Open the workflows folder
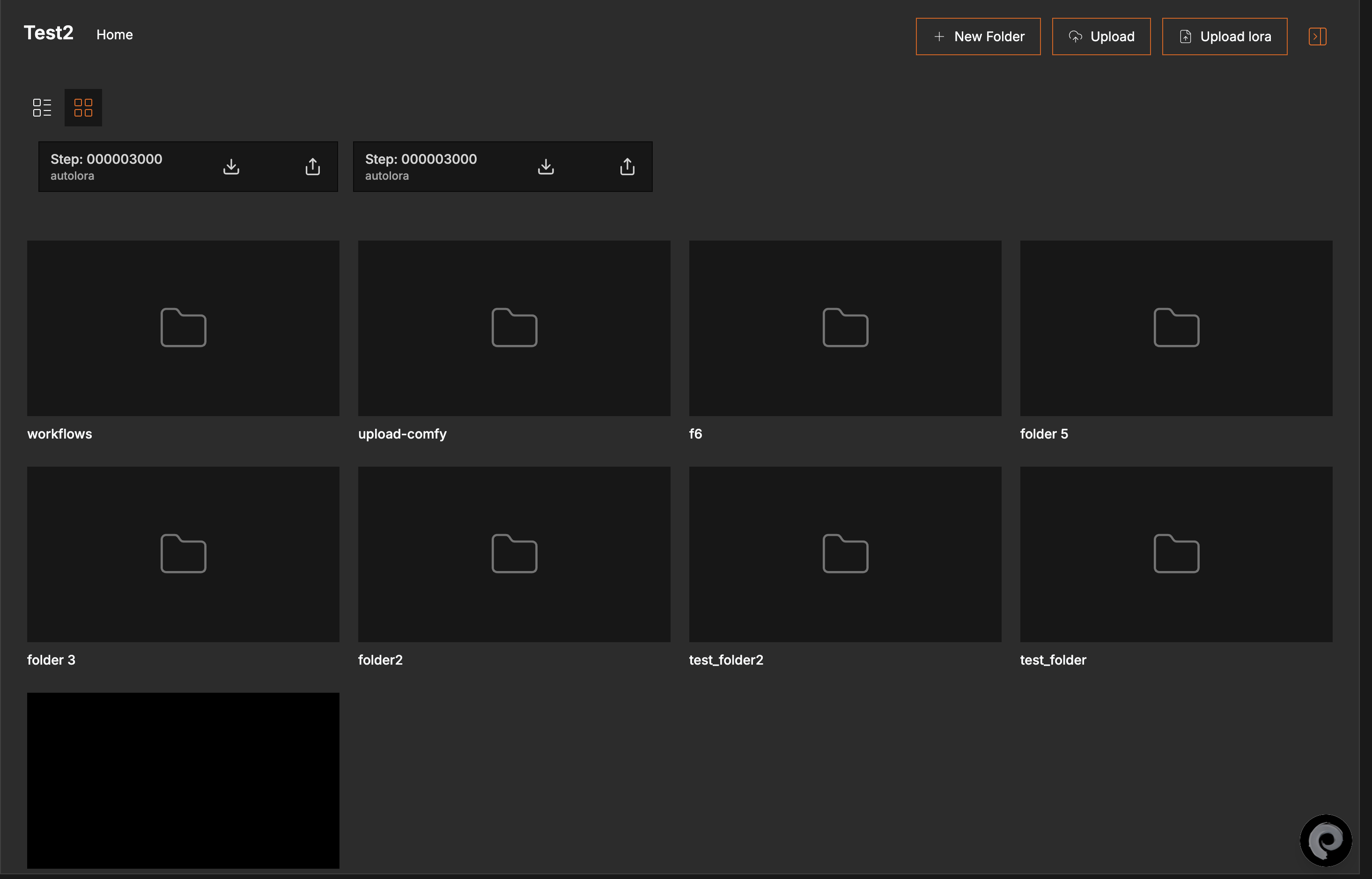The width and height of the screenshot is (1372, 879). click(x=183, y=328)
